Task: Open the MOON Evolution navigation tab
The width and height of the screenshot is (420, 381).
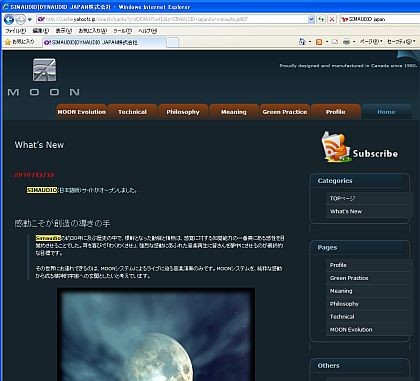Action: tap(82, 112)
